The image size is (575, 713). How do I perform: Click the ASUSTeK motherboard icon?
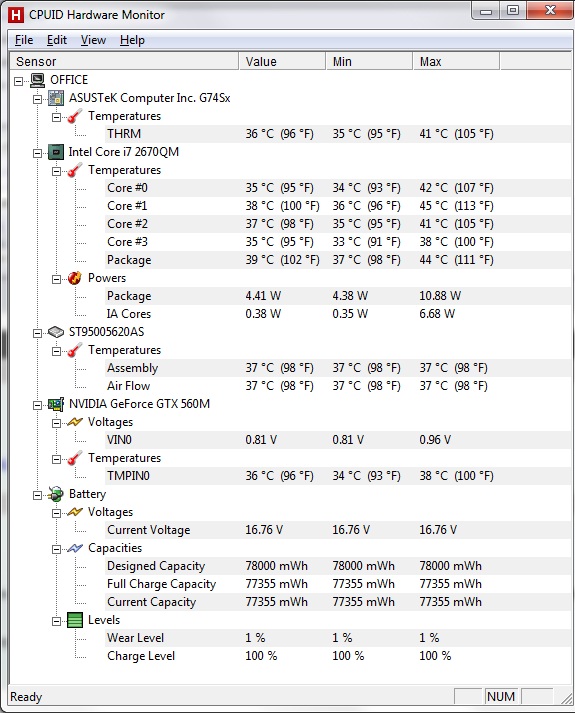pos(56,98)
